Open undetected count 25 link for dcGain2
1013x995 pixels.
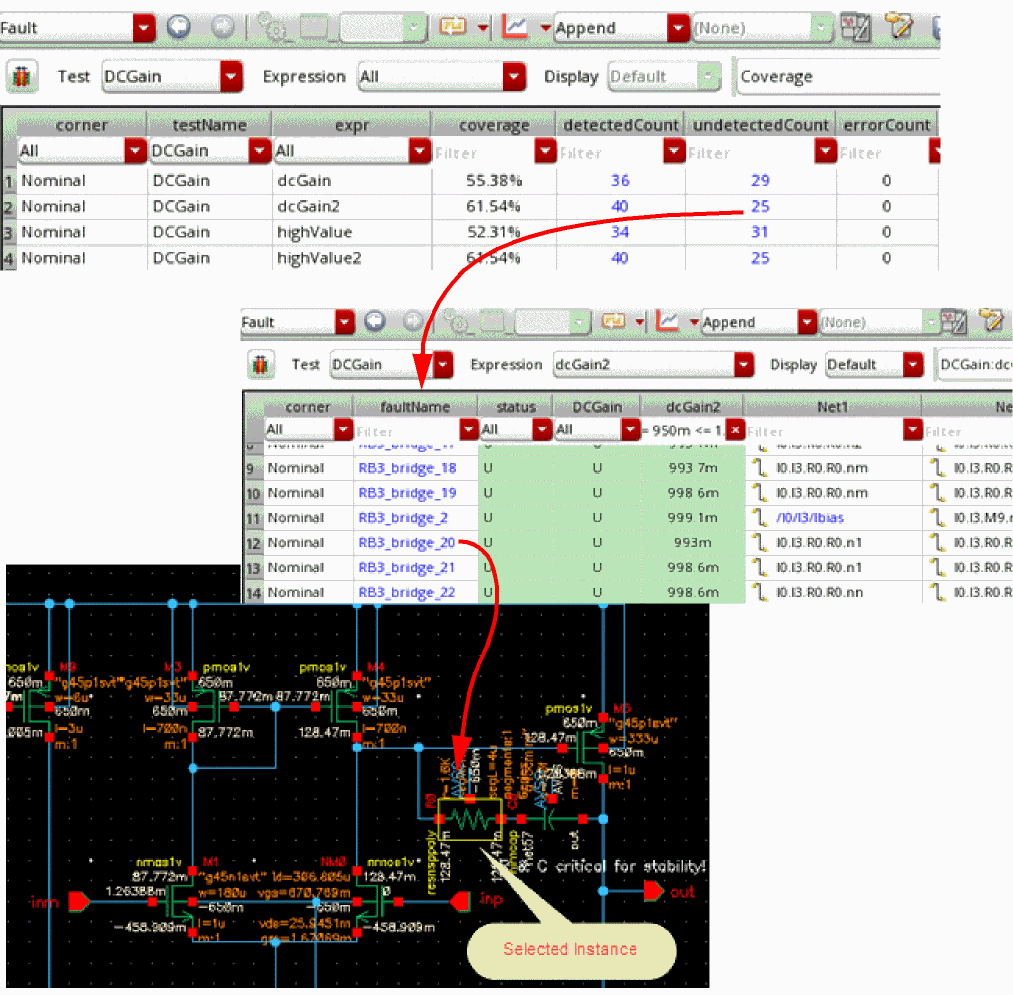pos(759,206)
